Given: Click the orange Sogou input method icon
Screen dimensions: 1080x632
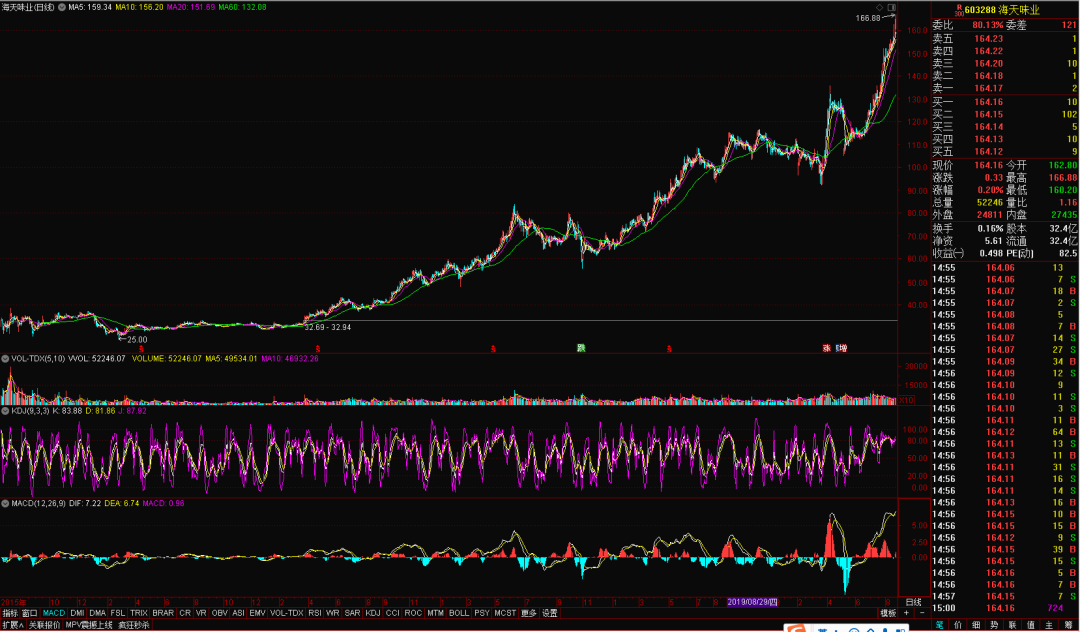Looking at the screenshot, I should click(x=797, y=631).
